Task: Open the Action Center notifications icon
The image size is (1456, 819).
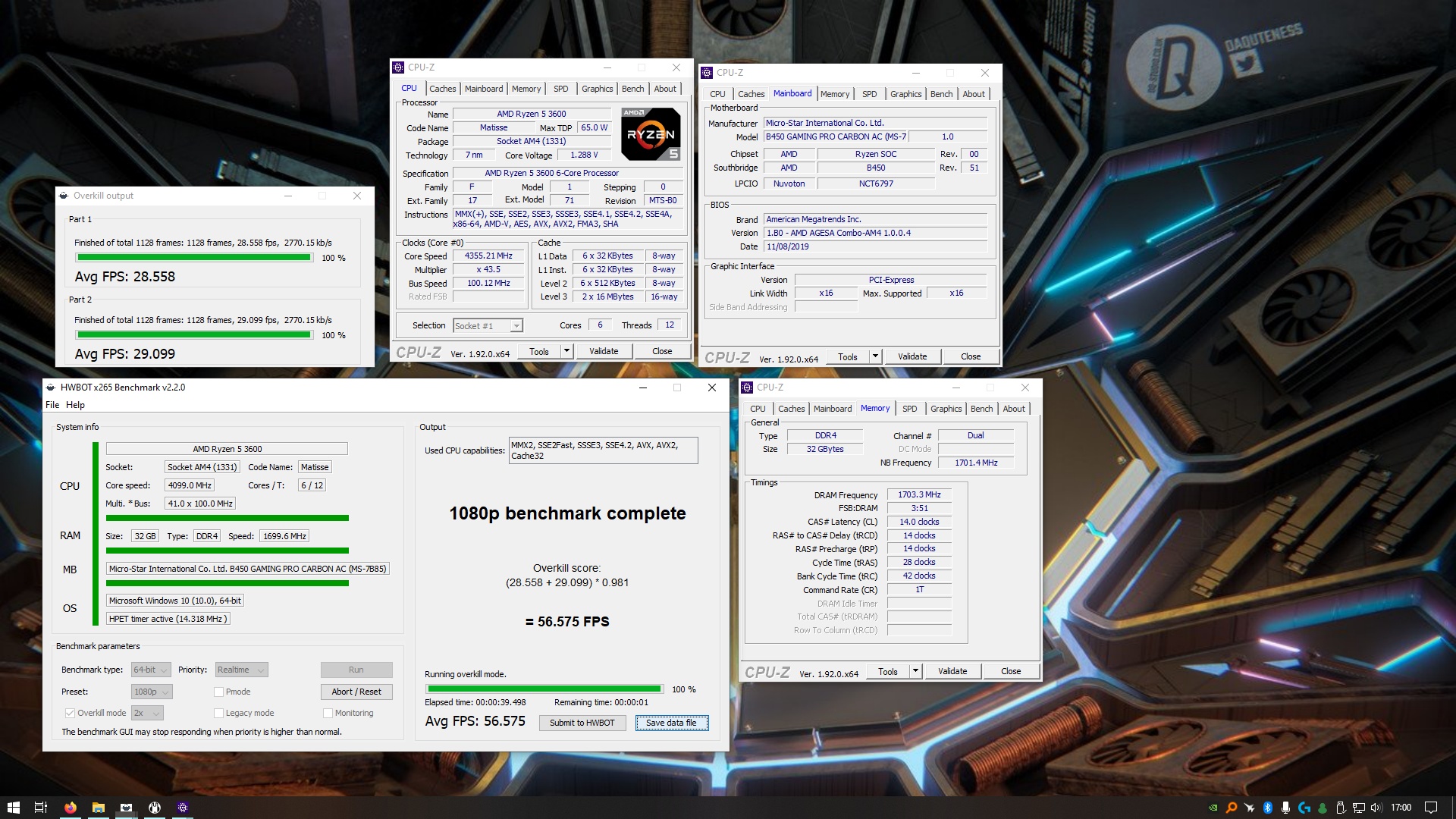Action: (x=1431, y=808)
